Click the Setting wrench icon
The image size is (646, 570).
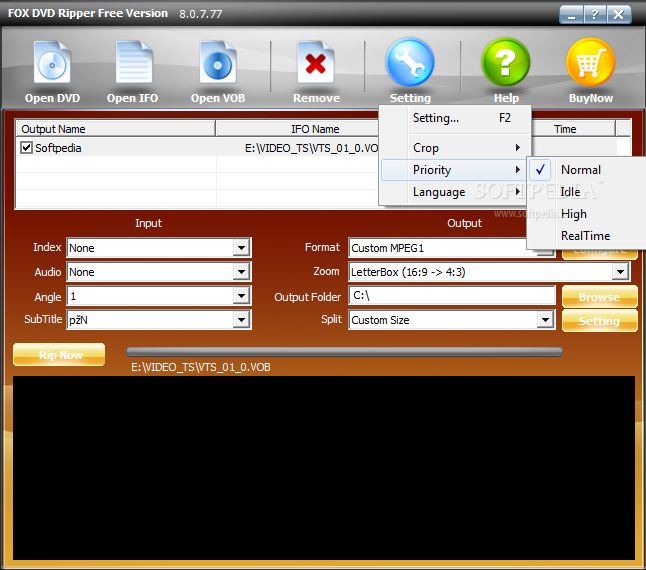point(410,63)
